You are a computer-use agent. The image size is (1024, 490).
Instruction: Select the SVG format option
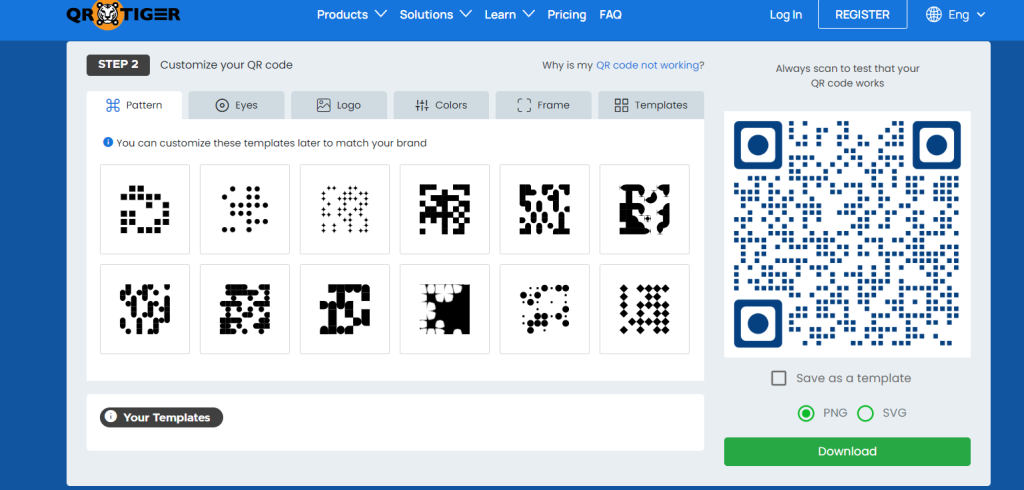point(865,413)
